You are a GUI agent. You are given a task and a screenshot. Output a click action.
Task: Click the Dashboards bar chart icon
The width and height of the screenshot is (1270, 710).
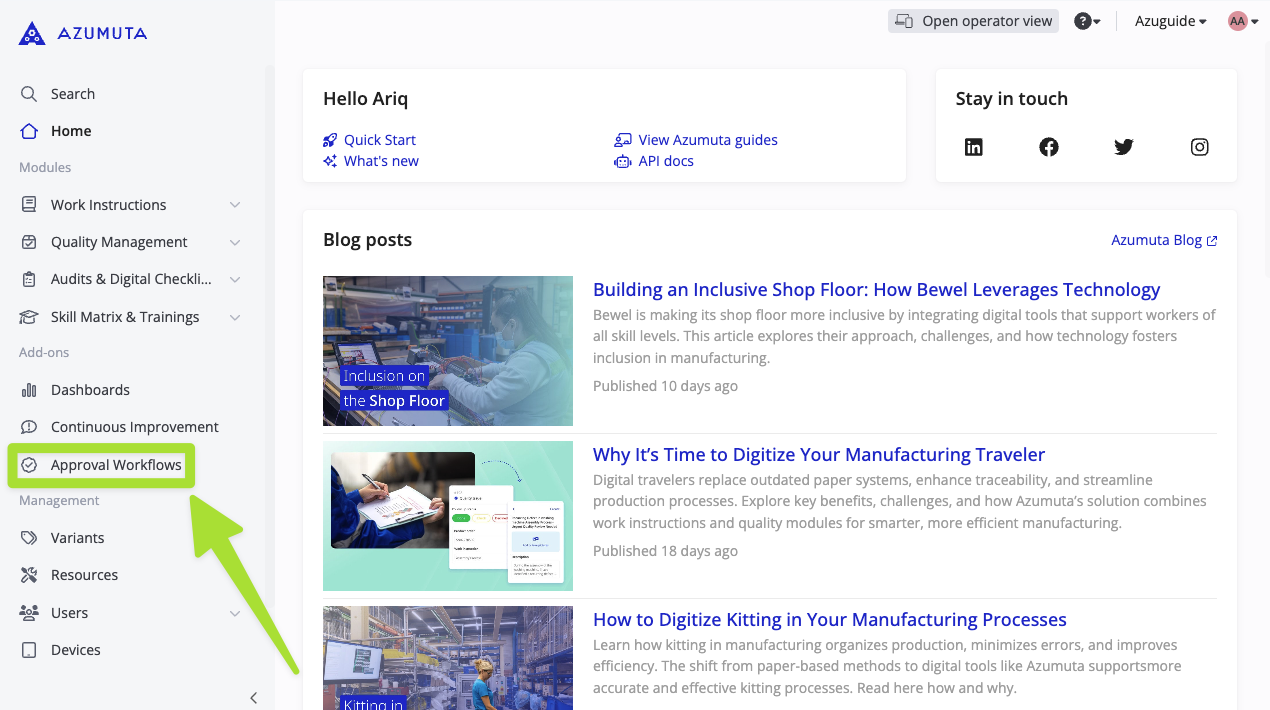coord(29,390)
